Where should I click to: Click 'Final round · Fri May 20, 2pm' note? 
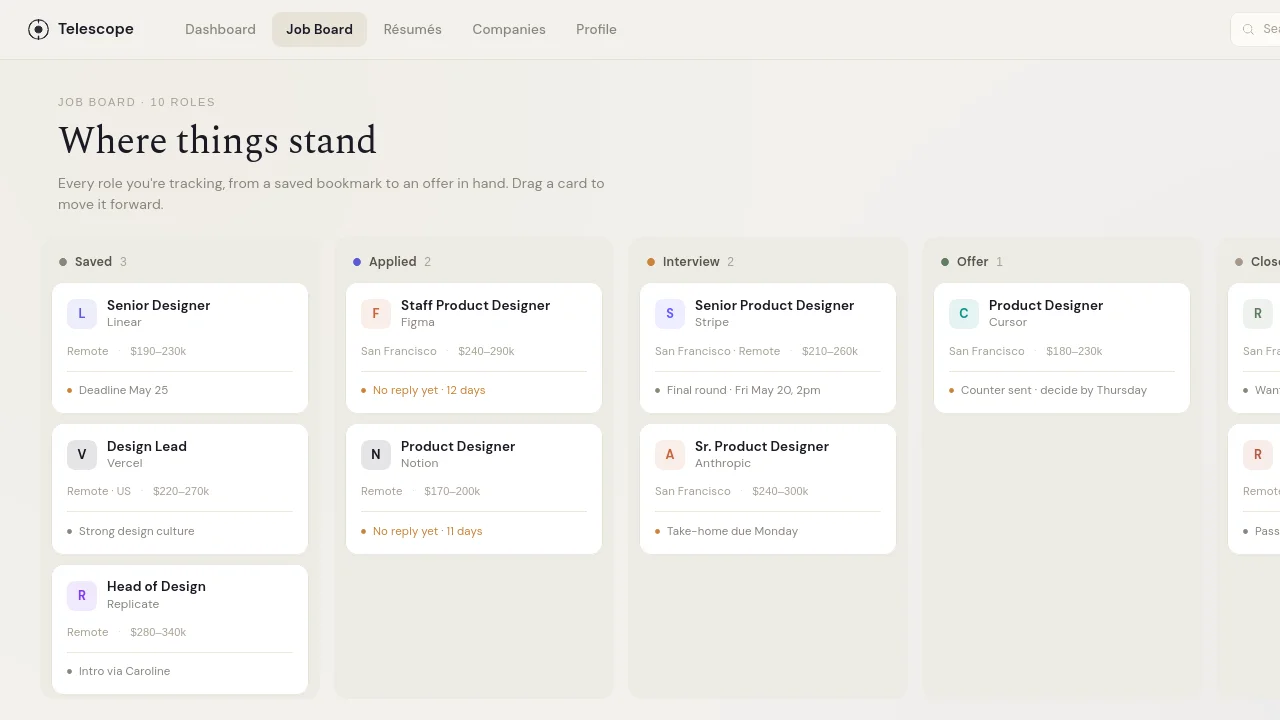743,390
